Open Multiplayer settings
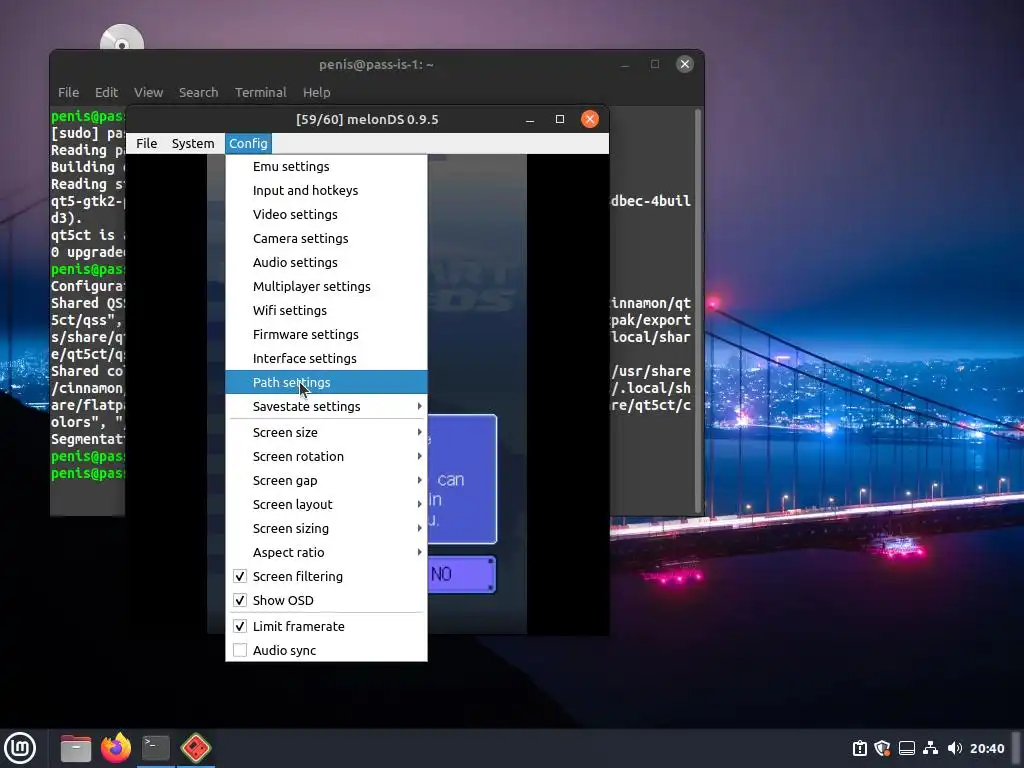Screen dimensions: 1024x768 [327, 286]
